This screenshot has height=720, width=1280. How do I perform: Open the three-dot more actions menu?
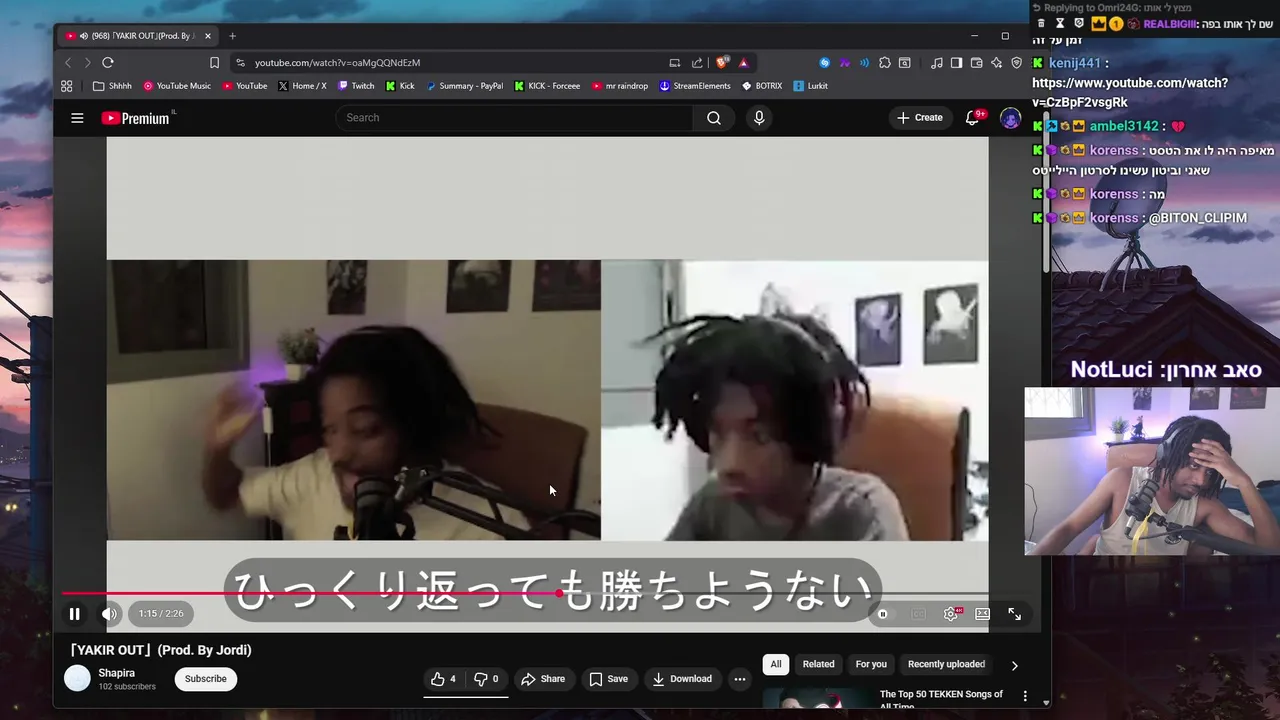[x=740, y=679]
